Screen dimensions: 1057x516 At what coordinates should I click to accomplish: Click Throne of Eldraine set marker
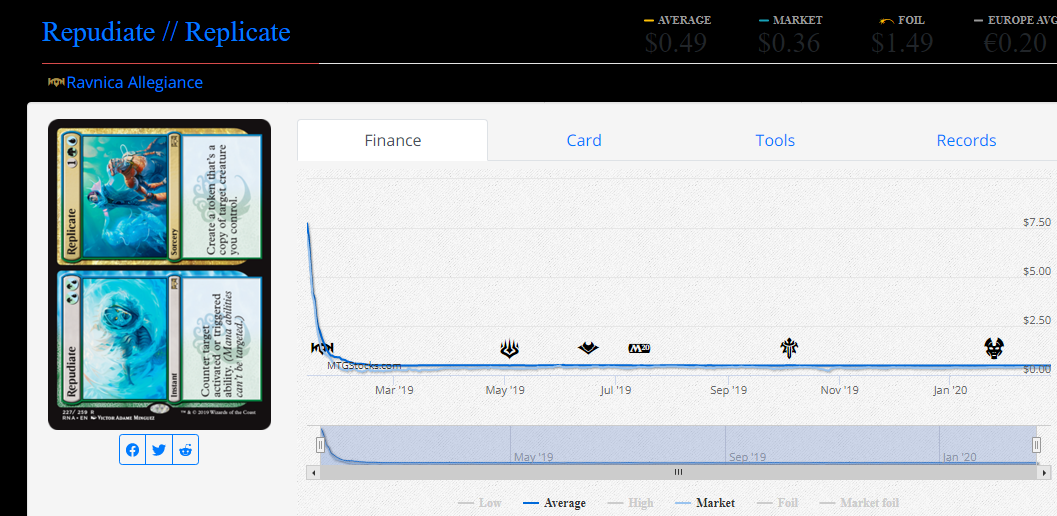(x=789, y=349)
